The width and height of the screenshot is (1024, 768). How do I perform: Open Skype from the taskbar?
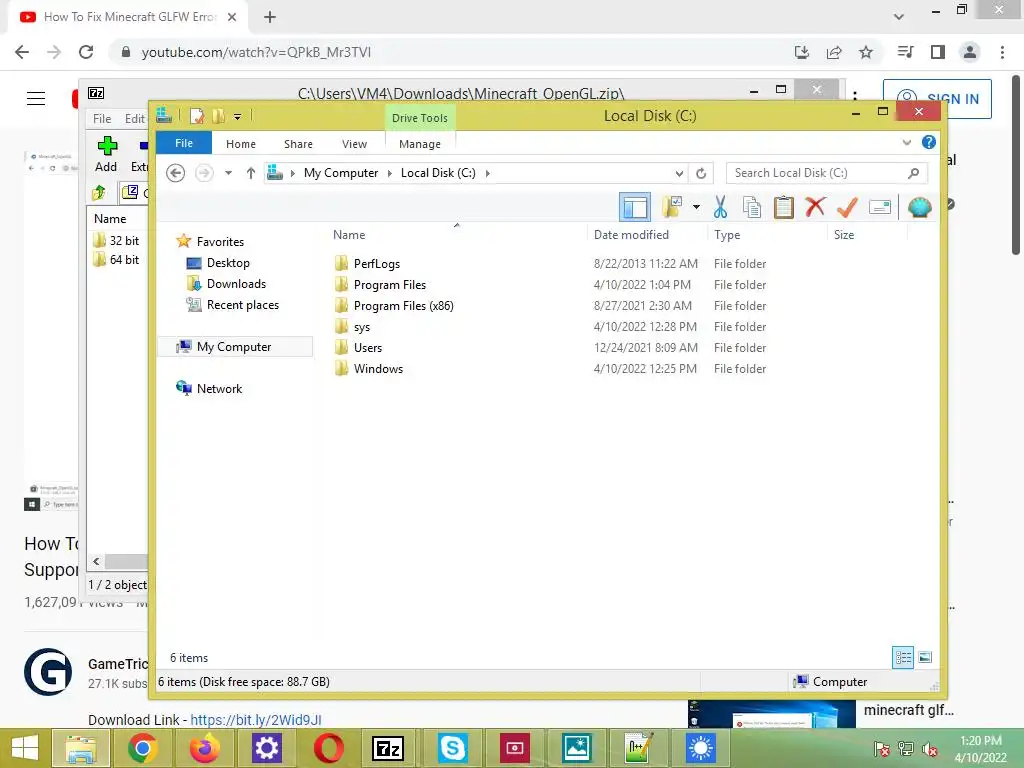tap(452, 748)
